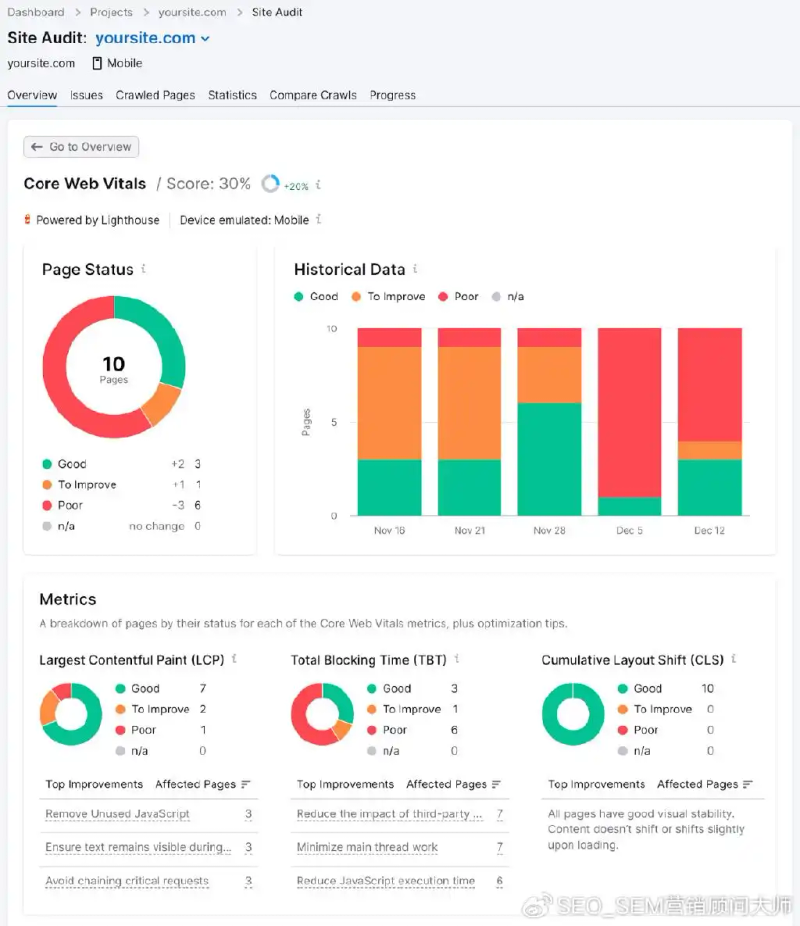Image resolution: width=800 pixels, height=926 pixels.
Task: Open the Remove Unused JavaScript improvement link
Action: point(117,814)
